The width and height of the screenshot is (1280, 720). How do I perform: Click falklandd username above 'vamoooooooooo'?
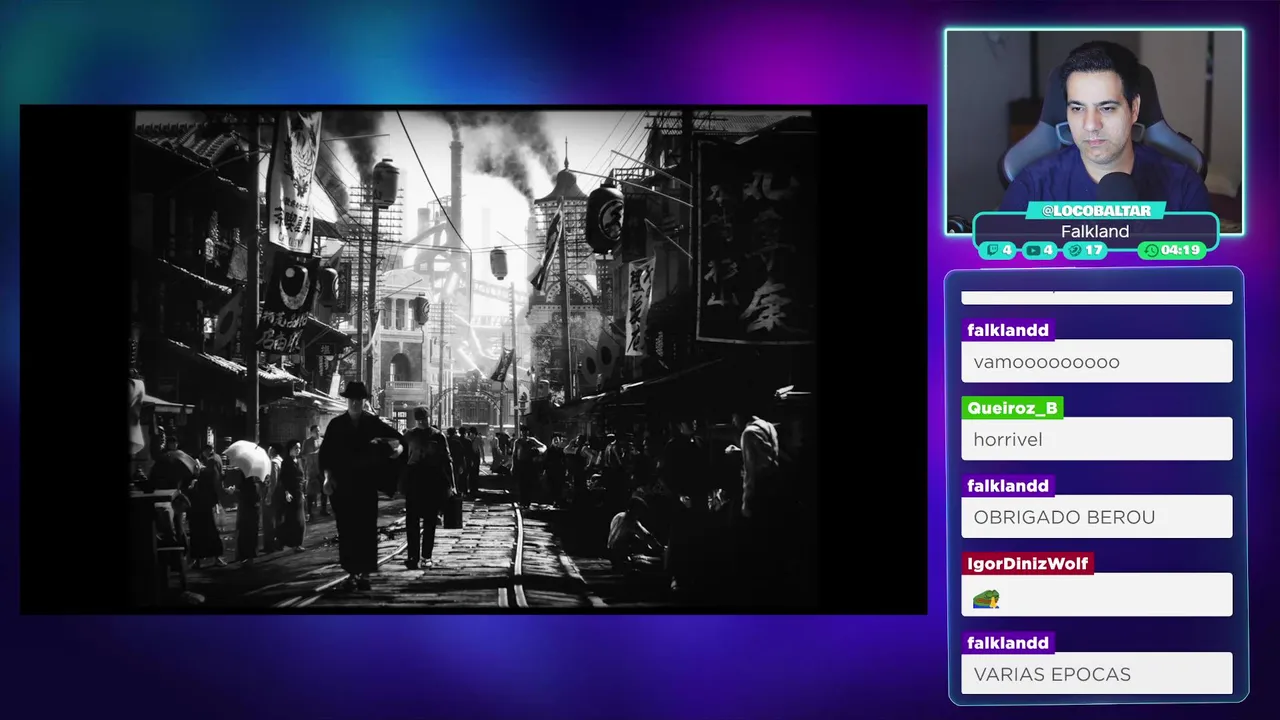click(x=1008, y=330)
